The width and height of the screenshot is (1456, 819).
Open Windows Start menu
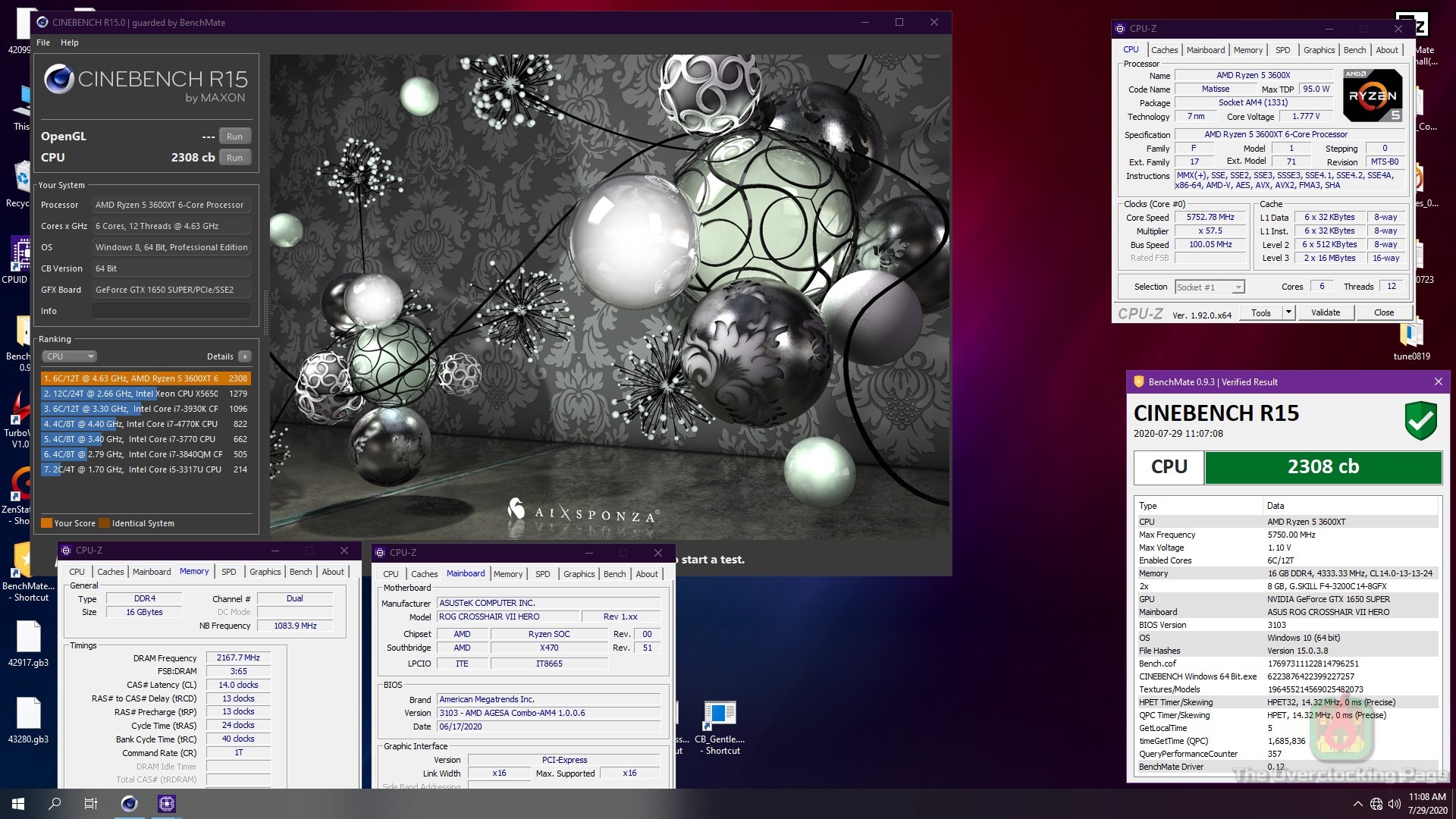click(x=18, y=803)
